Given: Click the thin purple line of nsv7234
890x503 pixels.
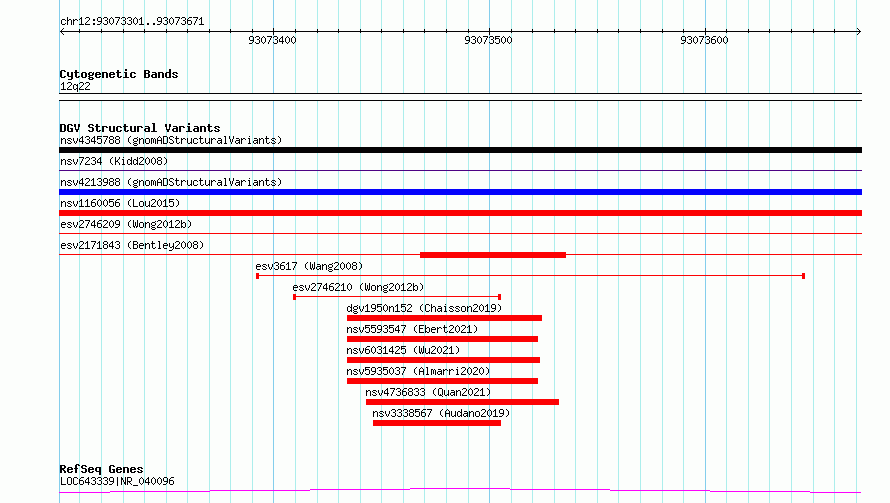Looking at the screenshot, I should tap(460, 170).
